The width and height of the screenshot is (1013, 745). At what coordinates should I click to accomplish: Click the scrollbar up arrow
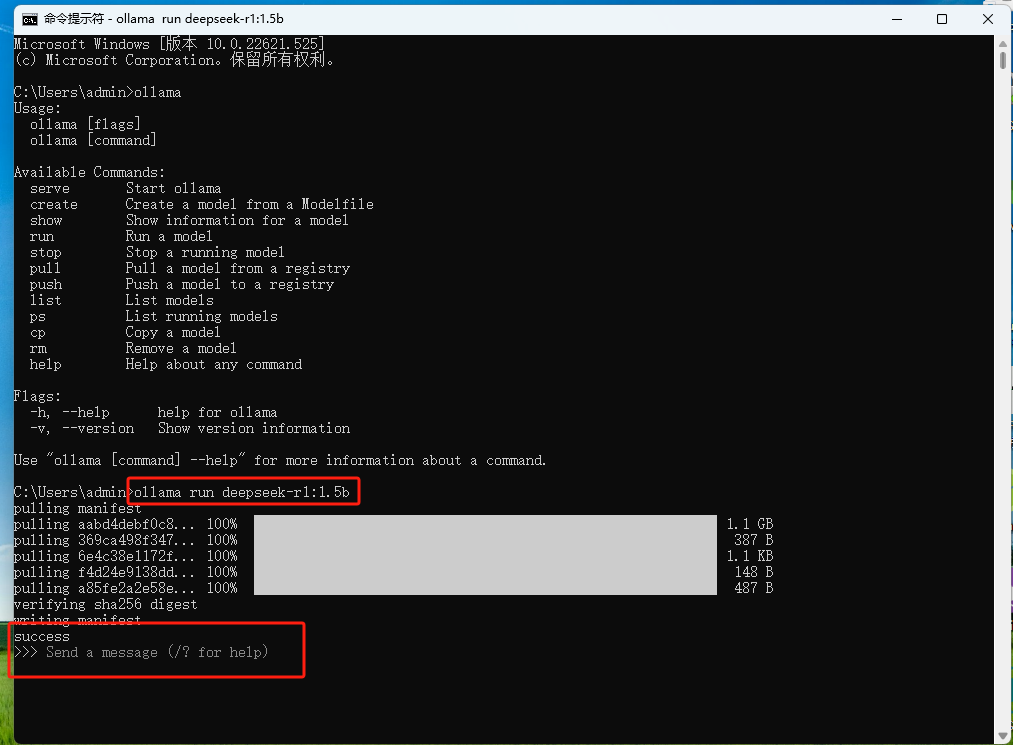[x=1003, y=45]
